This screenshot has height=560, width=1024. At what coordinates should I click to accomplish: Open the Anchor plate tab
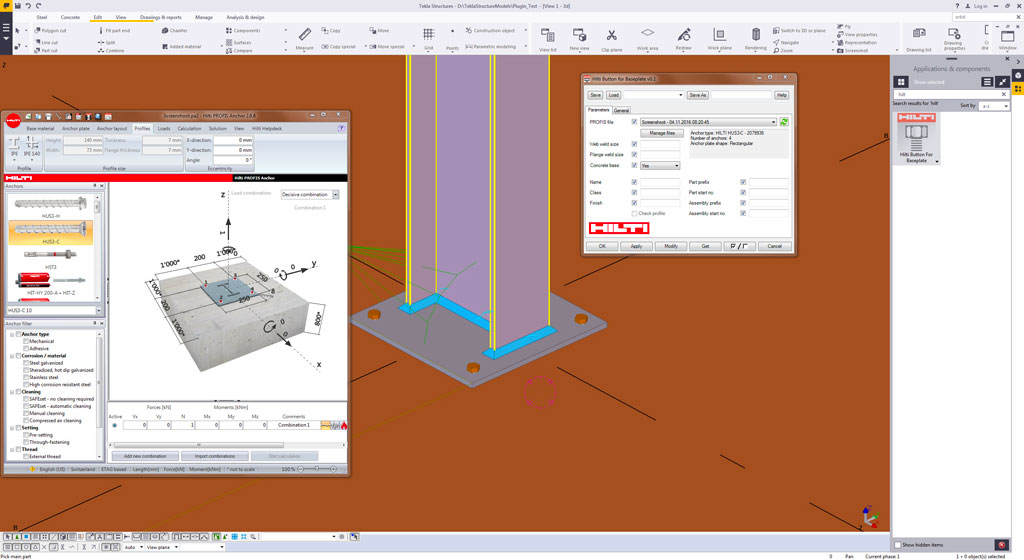click(x=76, y=129)
